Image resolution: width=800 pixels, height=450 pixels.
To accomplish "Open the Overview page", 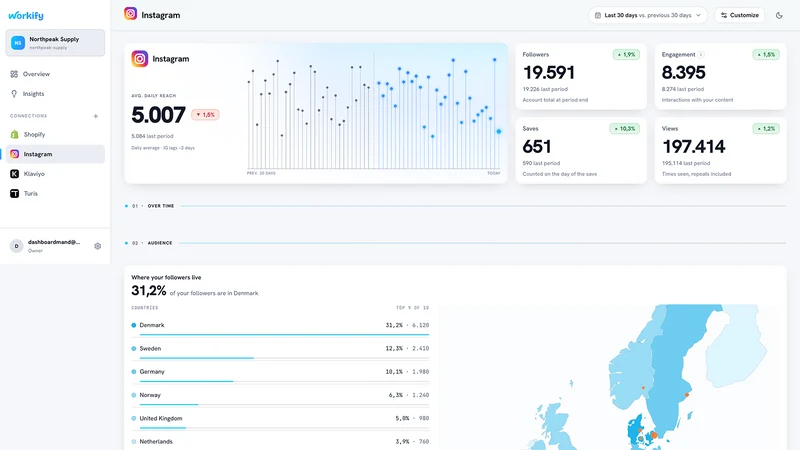I will (x=55, y=74).
